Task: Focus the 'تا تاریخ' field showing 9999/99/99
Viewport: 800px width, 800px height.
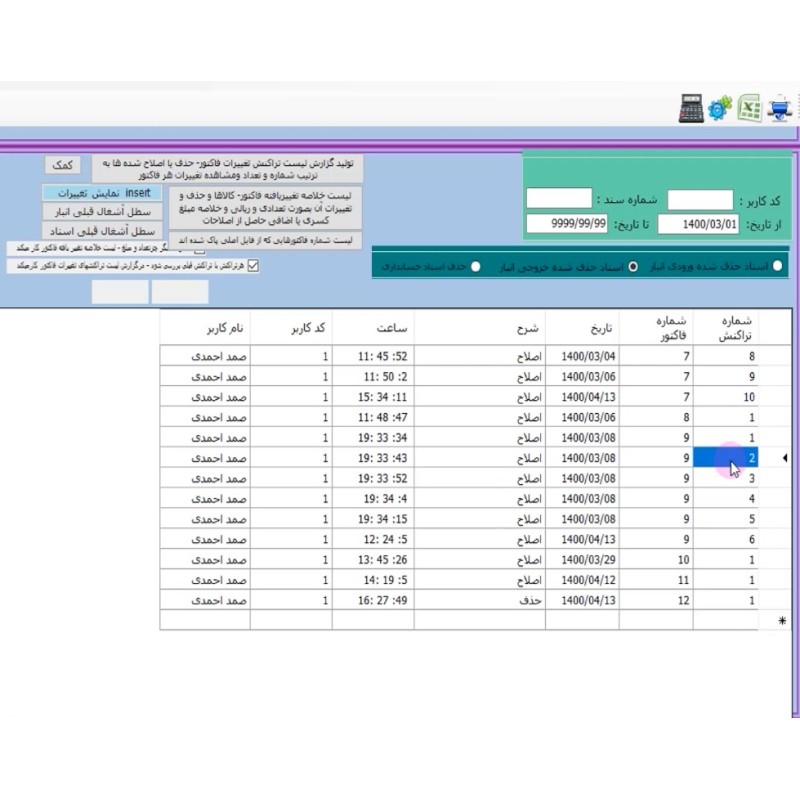Action: coord(567,224)
